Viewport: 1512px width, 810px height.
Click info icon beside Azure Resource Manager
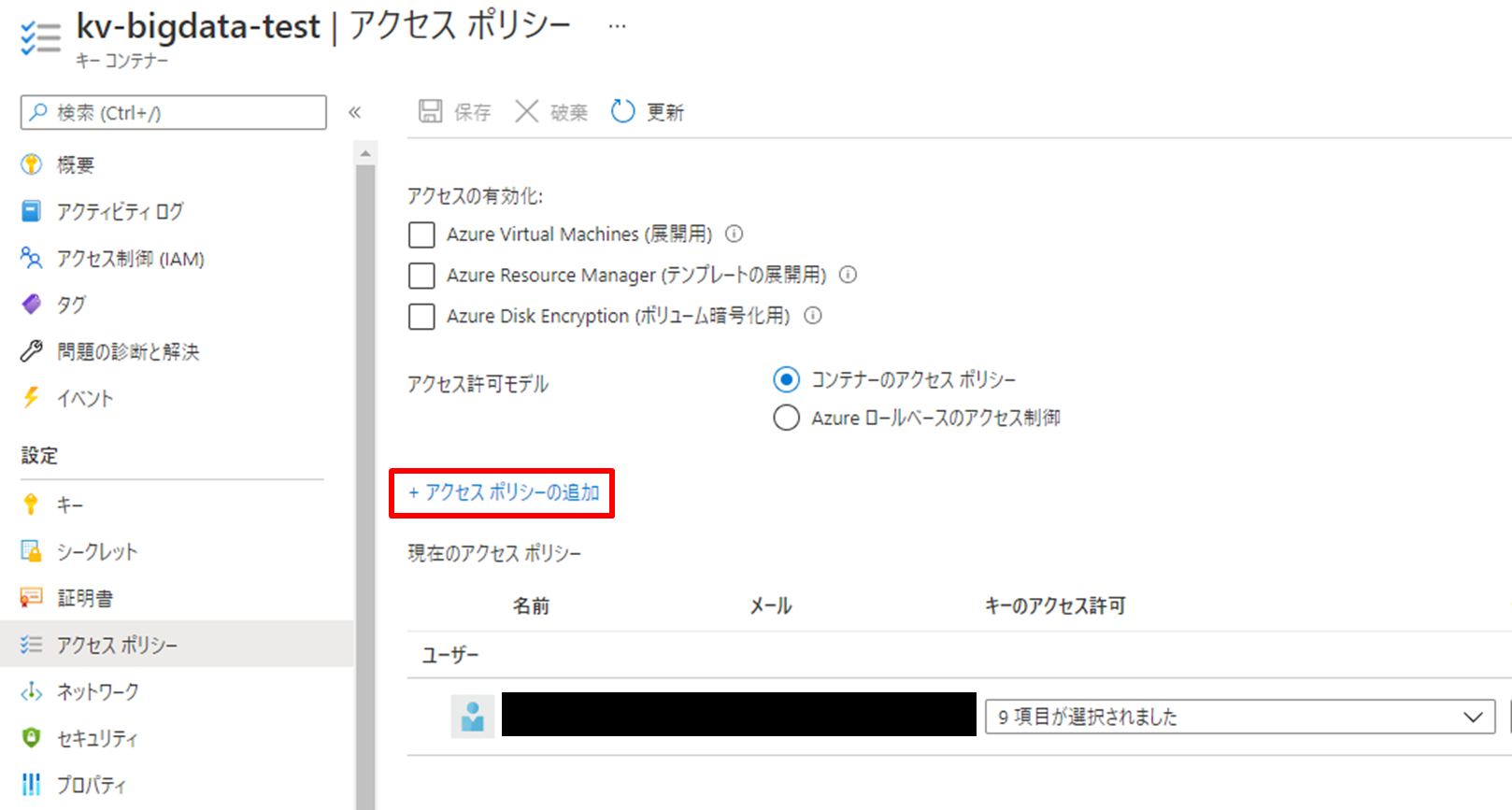848,275
